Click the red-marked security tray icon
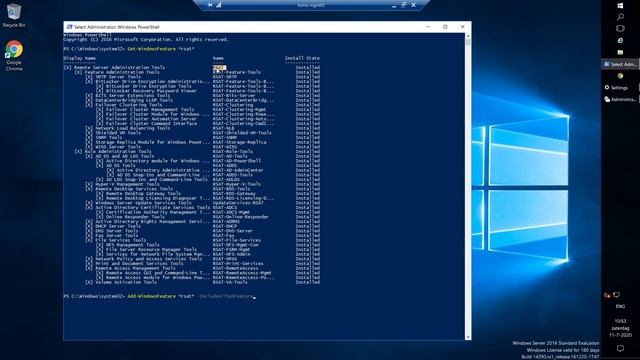The image size is (640, 360). coord(607,295)
